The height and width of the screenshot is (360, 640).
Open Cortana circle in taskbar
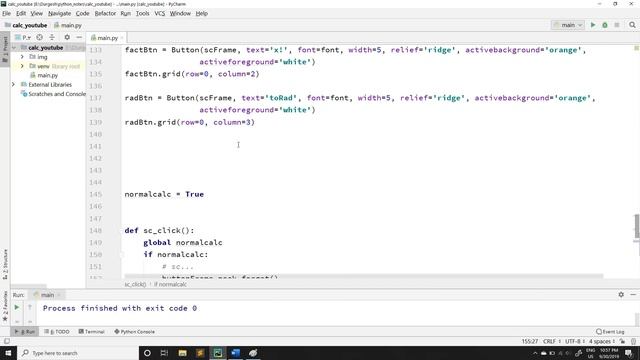pos(147,353)
